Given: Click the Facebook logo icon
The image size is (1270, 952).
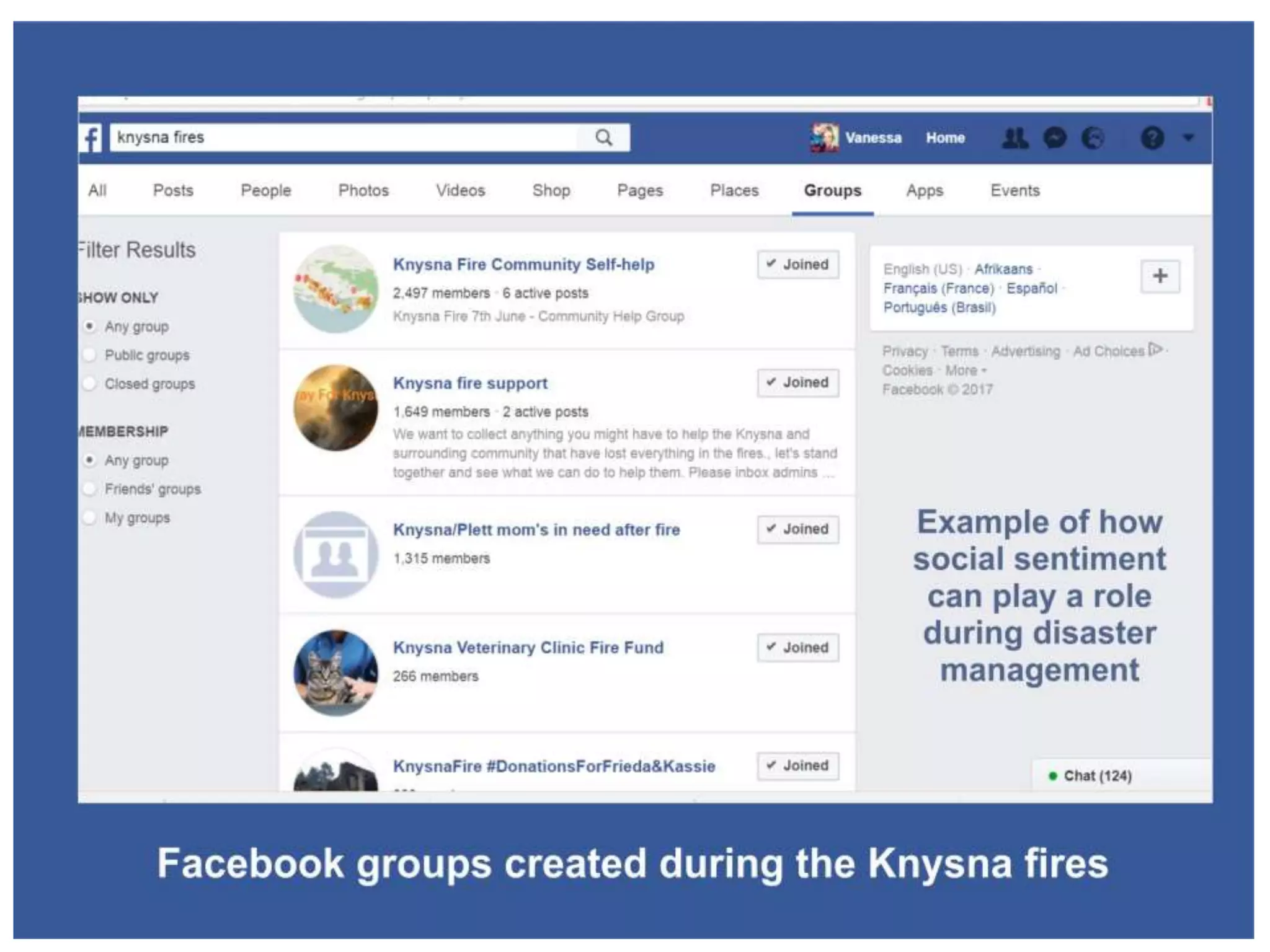Looking at the screenshot, I should pyautogui.click(x=91, y=138).
